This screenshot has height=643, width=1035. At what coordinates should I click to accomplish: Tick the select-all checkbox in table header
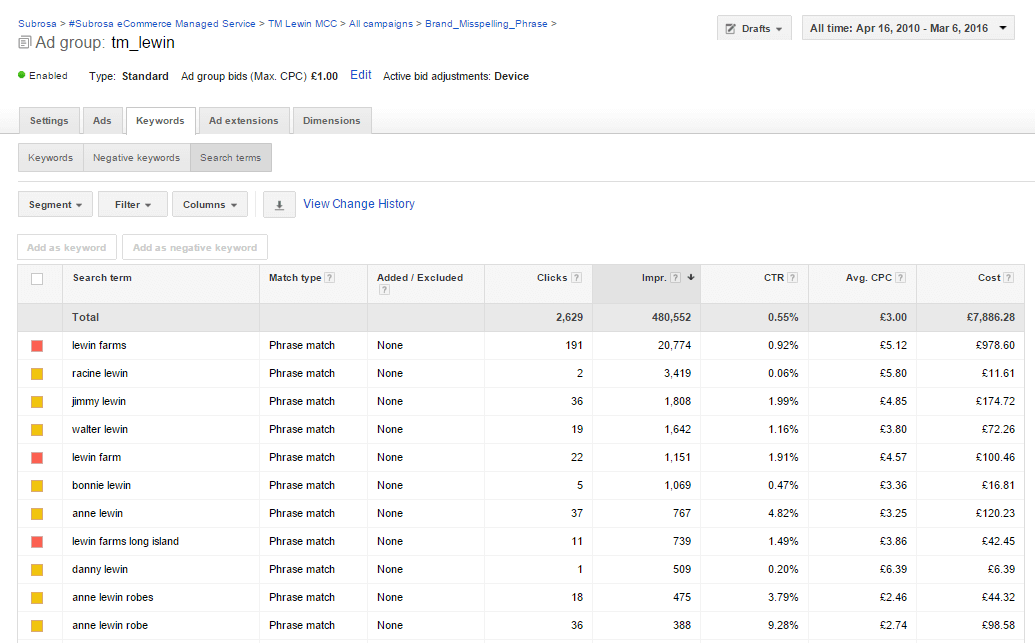click(37, 279)
